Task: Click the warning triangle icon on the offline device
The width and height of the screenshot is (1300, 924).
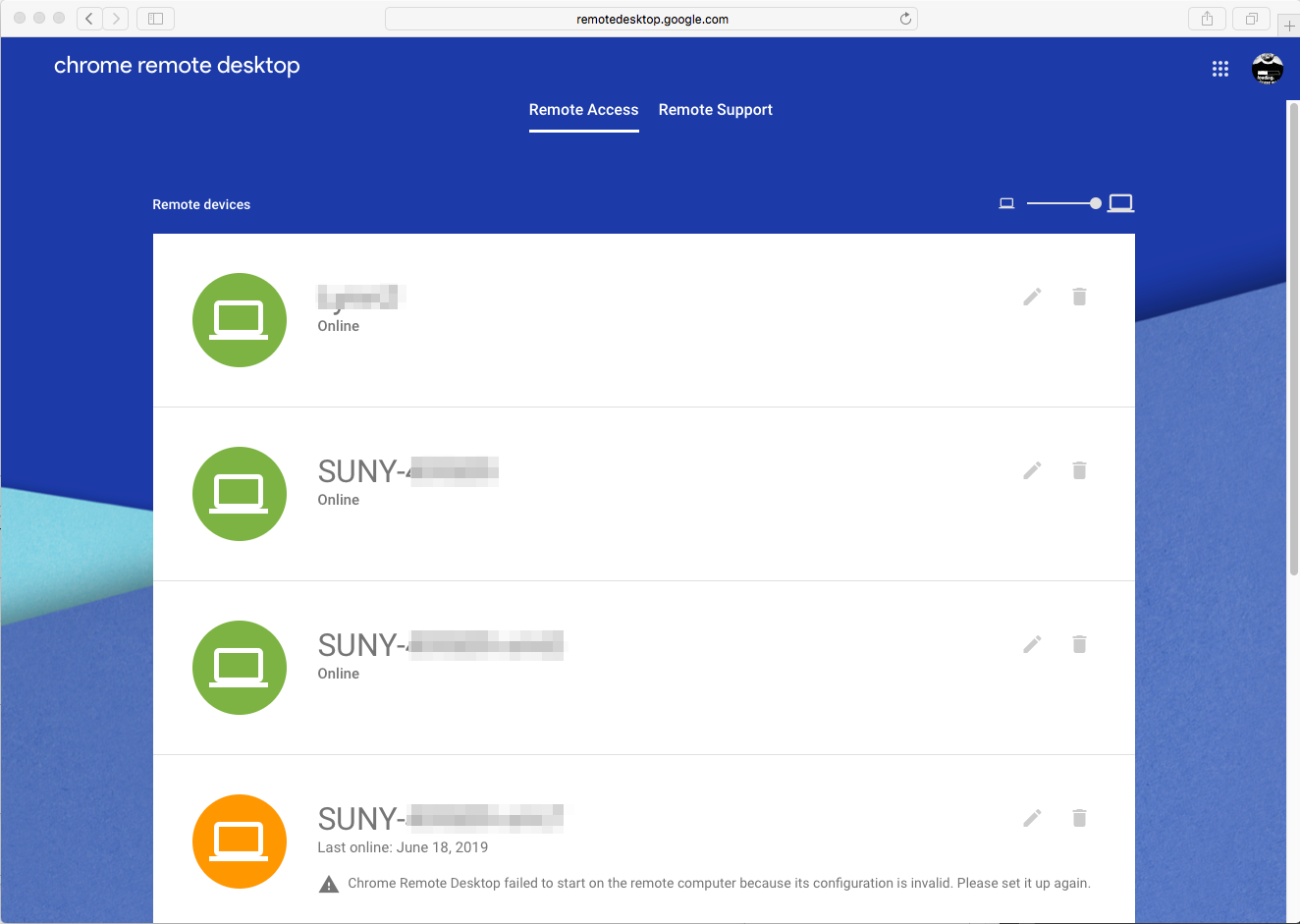Action: (329, 884)
